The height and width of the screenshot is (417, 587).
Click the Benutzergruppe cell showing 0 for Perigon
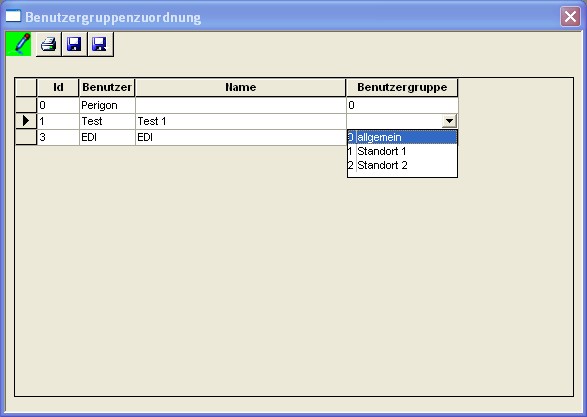[402, 105]
